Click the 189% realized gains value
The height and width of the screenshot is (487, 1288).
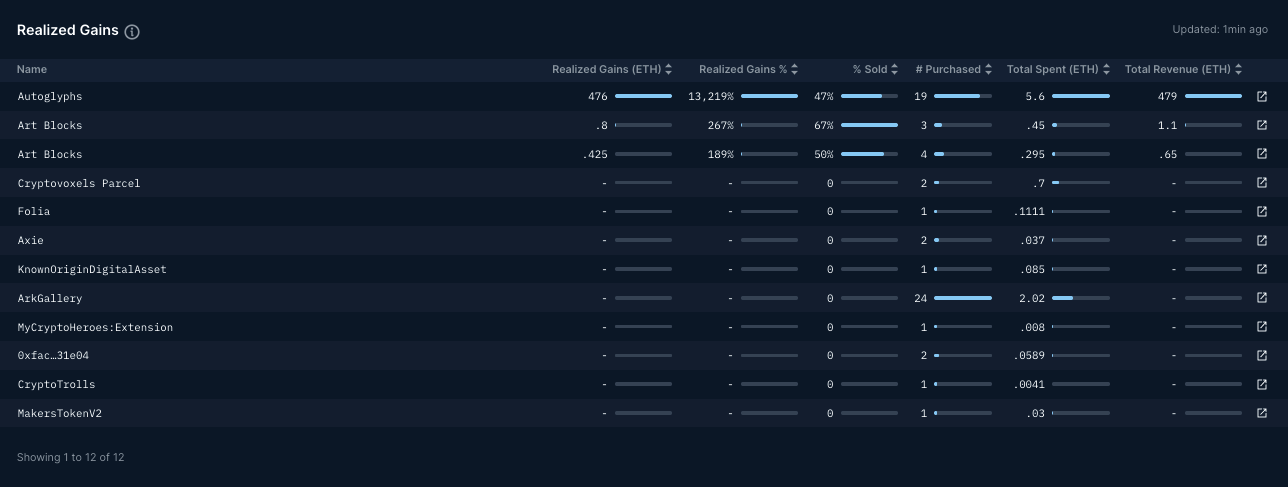tap(722, 154)
